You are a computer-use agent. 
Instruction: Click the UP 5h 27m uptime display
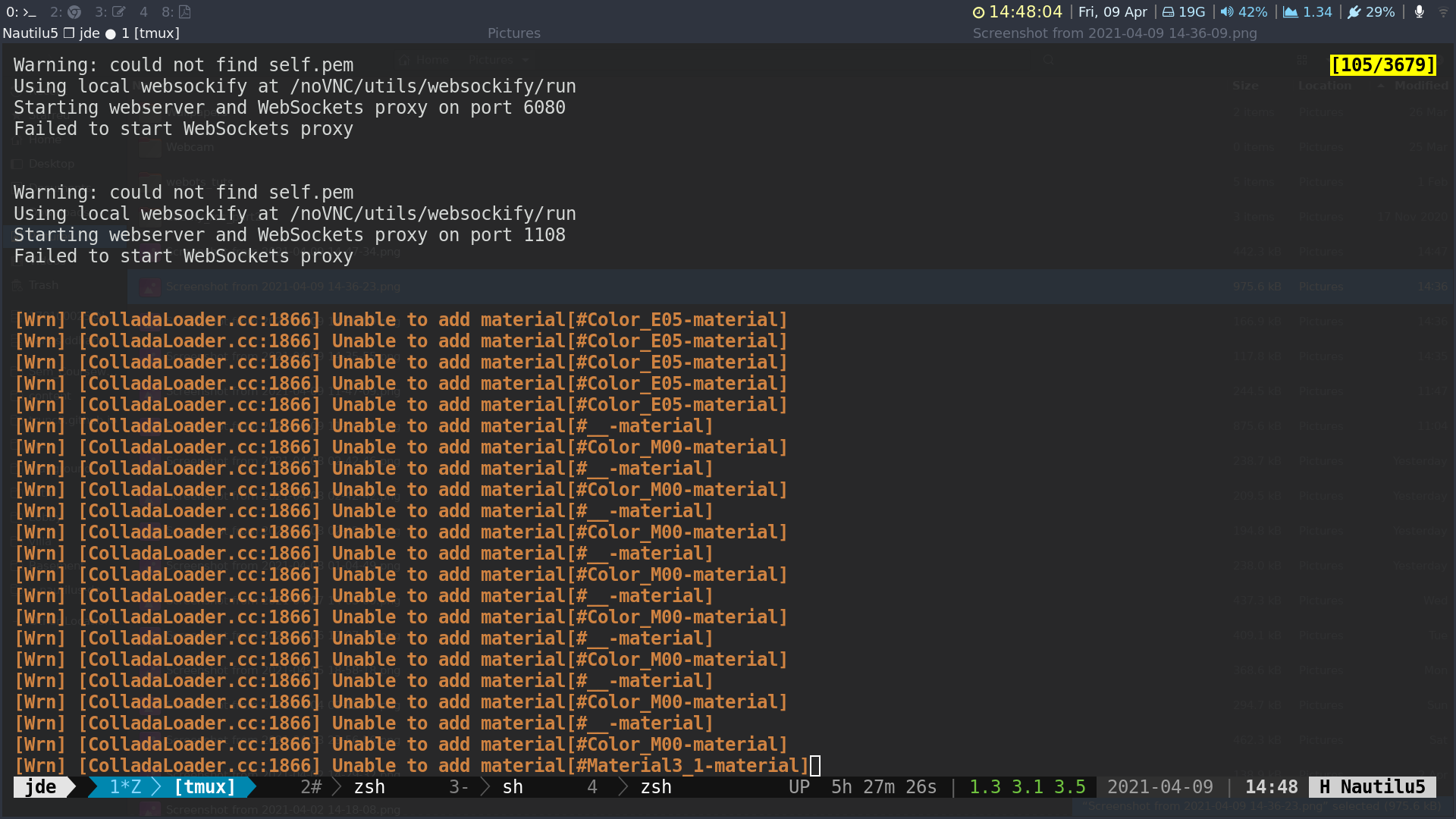[x=864, y=787]
